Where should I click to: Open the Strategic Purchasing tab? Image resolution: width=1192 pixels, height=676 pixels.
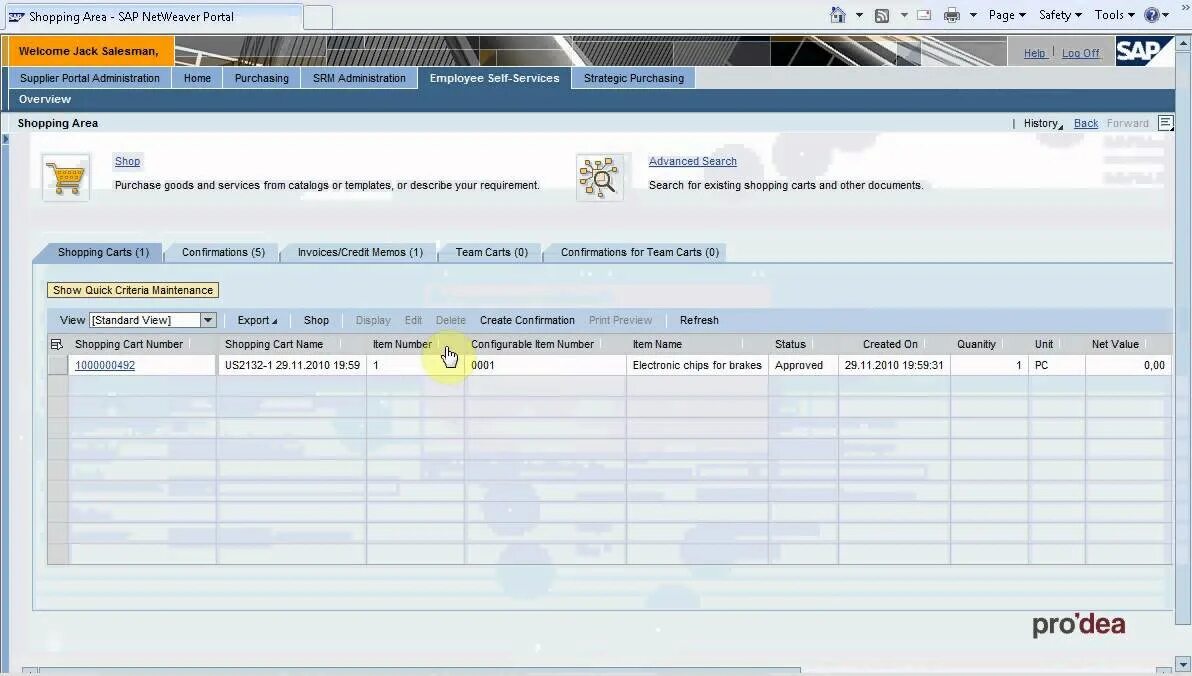pos(633,78)
